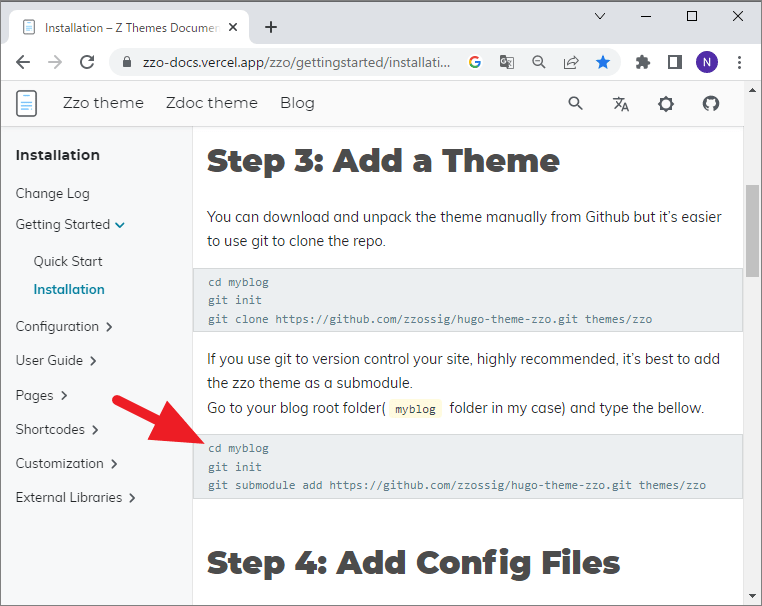The width and height of the screenshot is (762, 606).
Task: Open the GitHub icon link
Action: [x=711, y=103]
